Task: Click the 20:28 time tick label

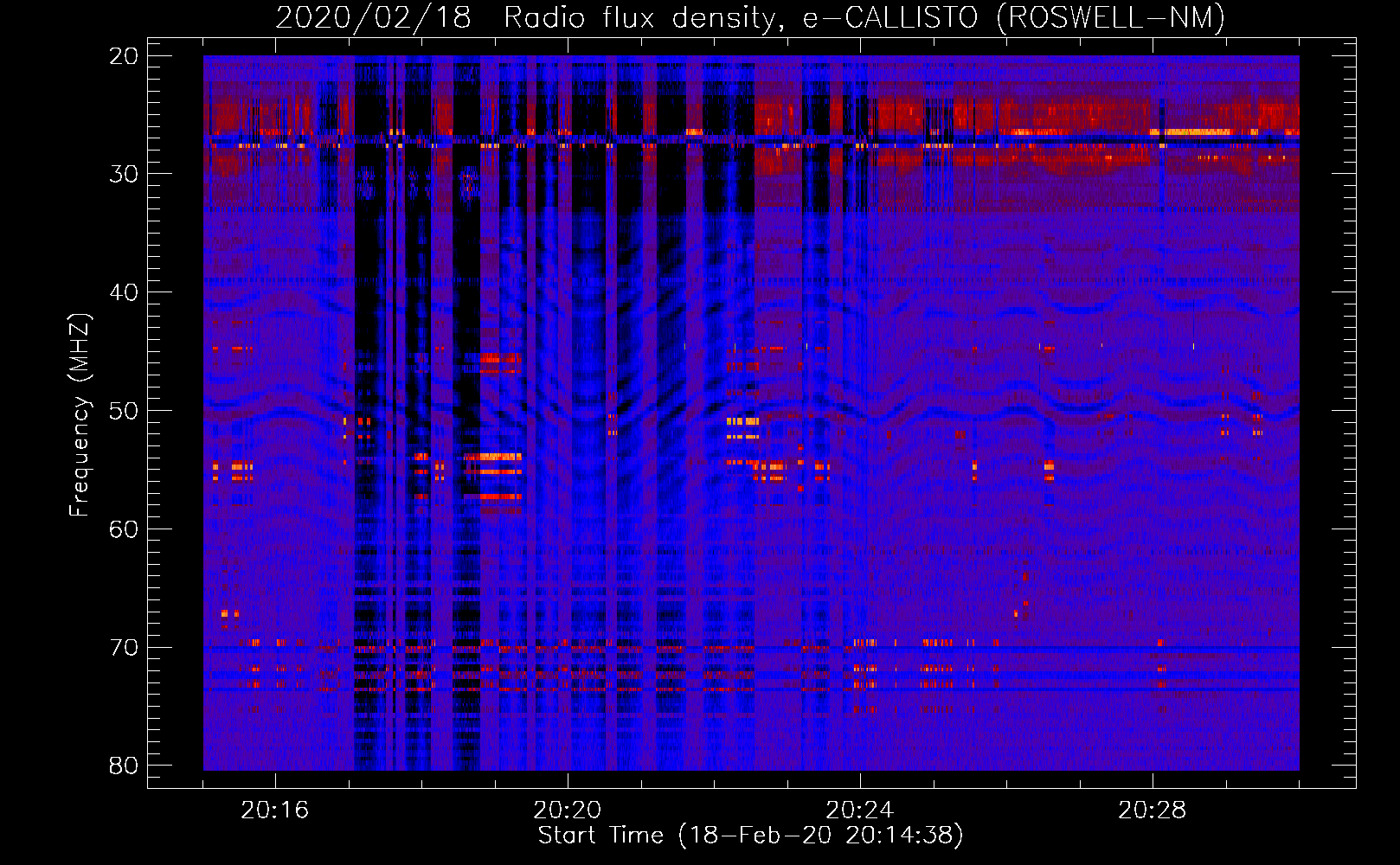Action: 1153,811
